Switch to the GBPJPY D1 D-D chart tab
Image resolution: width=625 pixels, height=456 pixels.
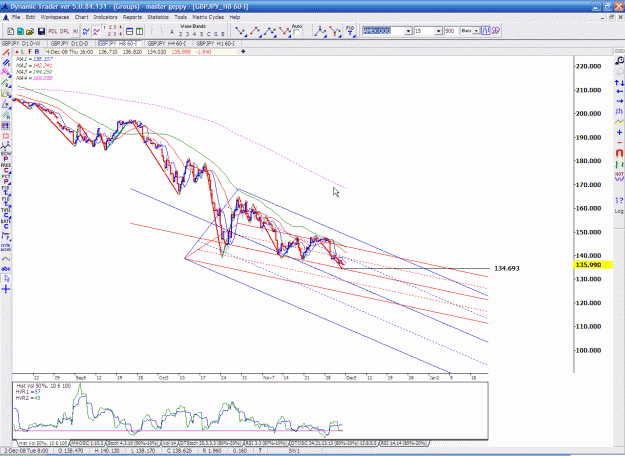pos(70,43)
